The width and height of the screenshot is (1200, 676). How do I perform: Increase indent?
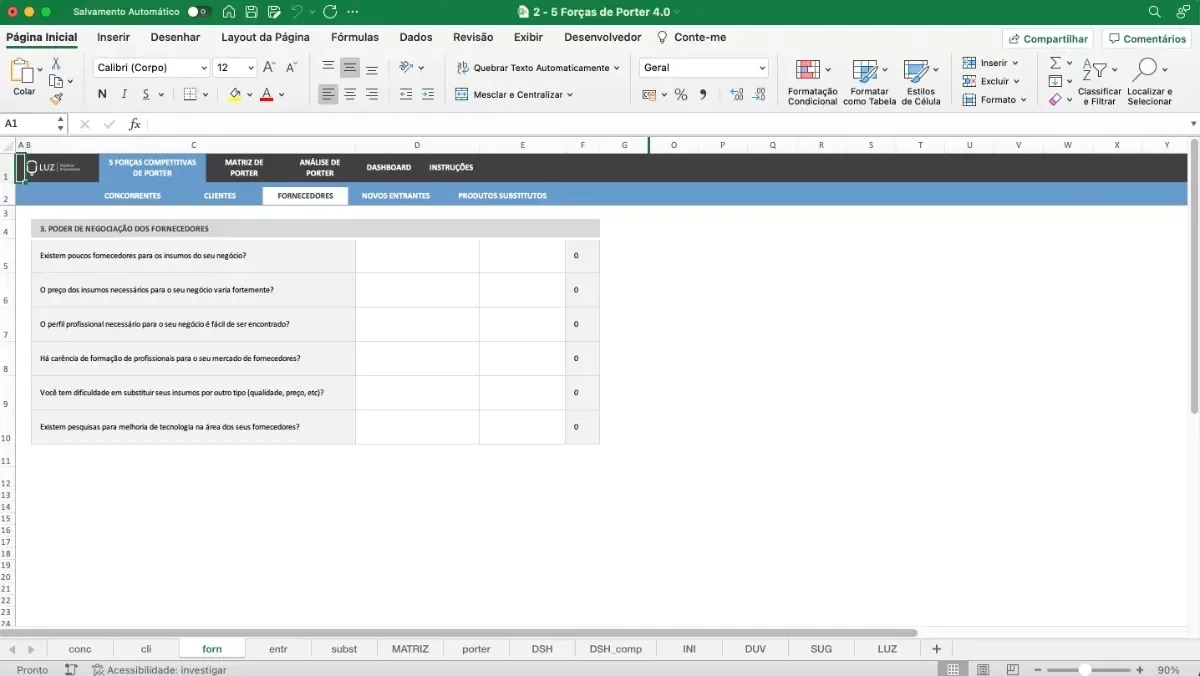[428, 94]
